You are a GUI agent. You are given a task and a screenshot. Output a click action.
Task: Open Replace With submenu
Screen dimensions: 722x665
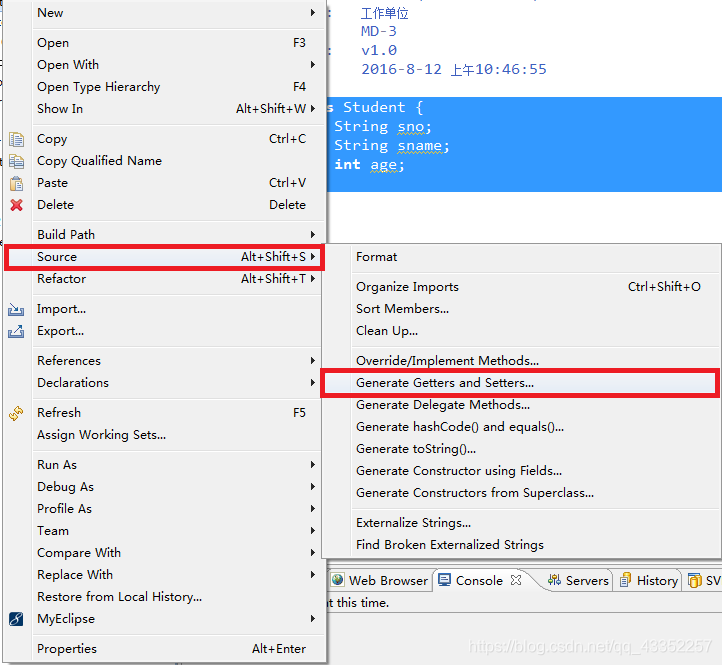164,575
